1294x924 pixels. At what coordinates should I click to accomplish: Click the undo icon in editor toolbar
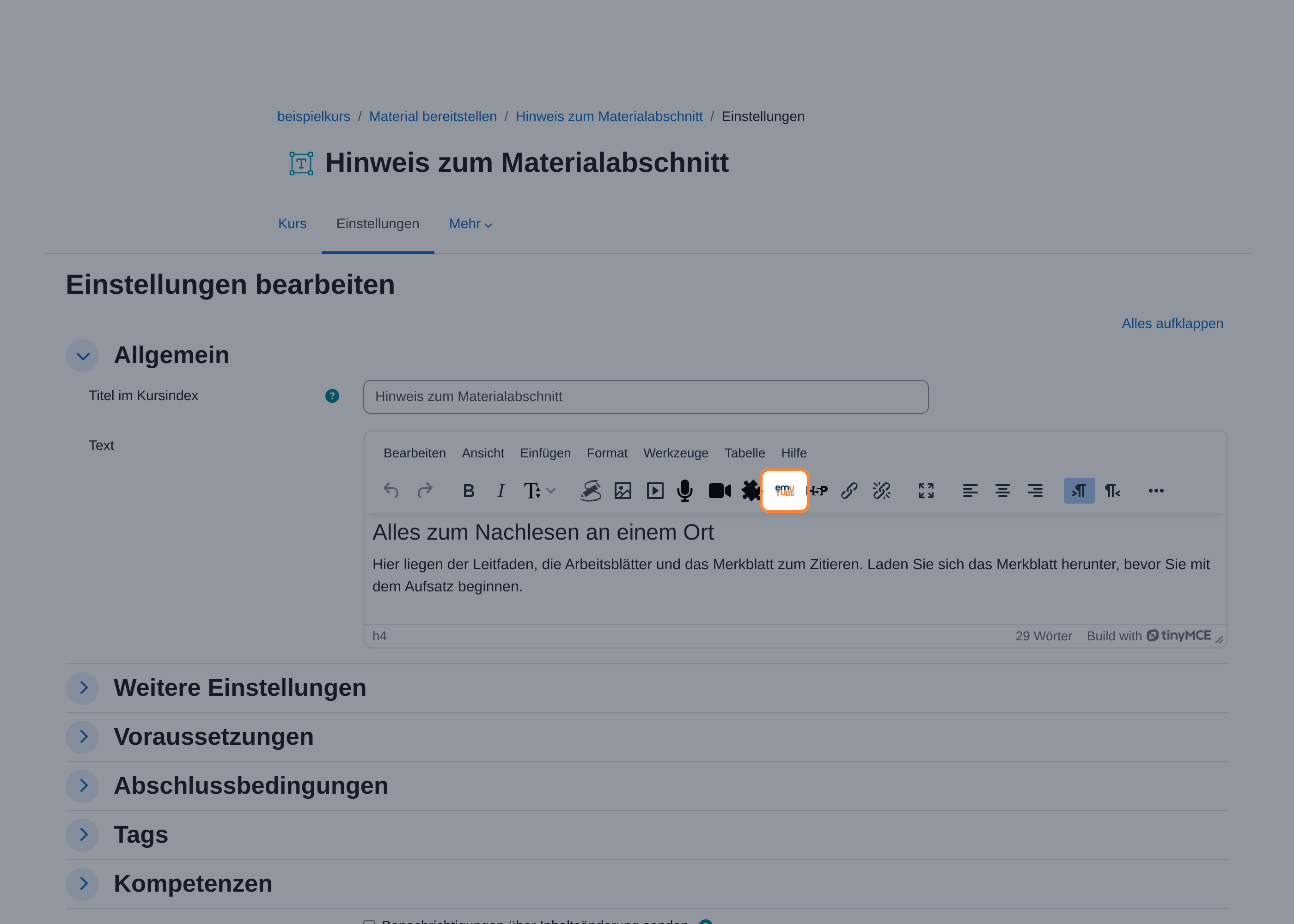pos(391,491)
